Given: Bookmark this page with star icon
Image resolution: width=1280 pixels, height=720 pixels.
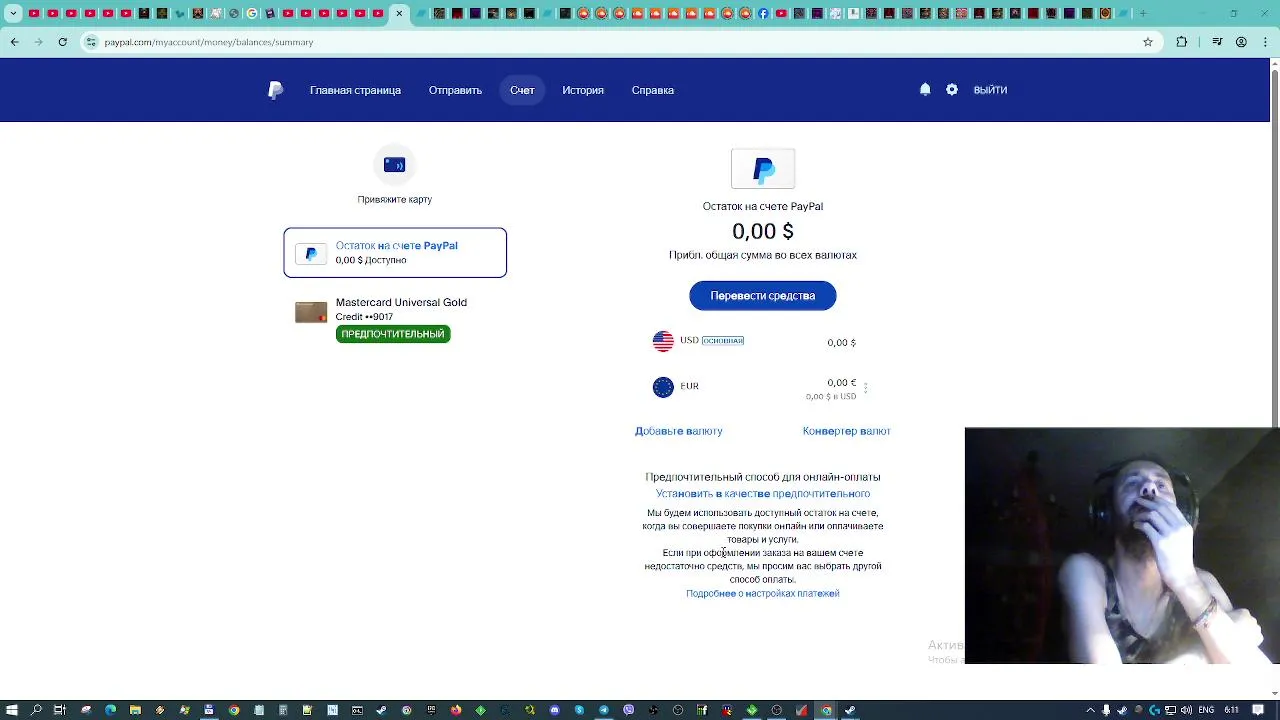Looking at the screenshot, I should tap(1148, 42).
